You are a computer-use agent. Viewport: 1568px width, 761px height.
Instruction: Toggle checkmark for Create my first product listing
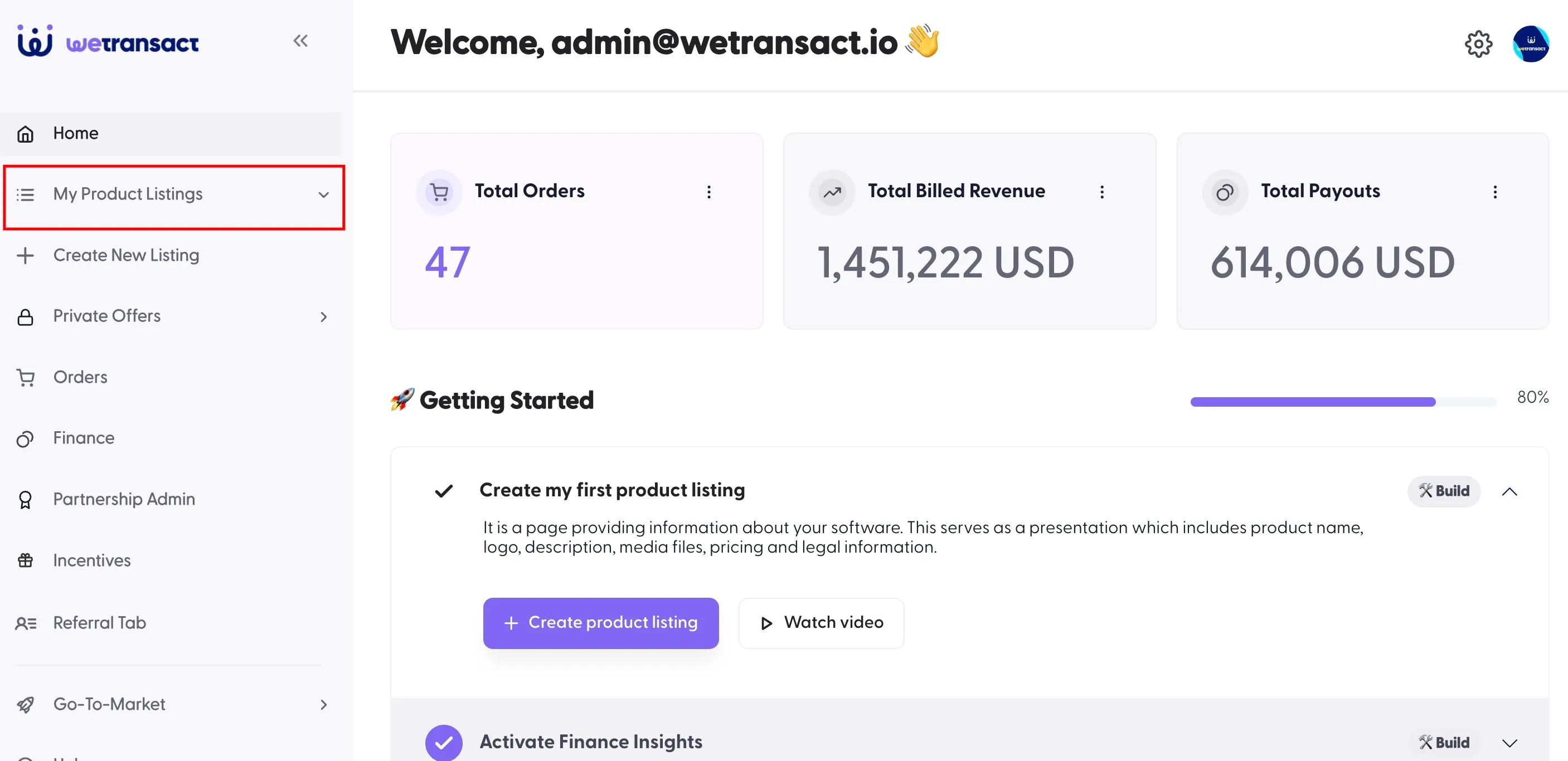tap(444, 490)
